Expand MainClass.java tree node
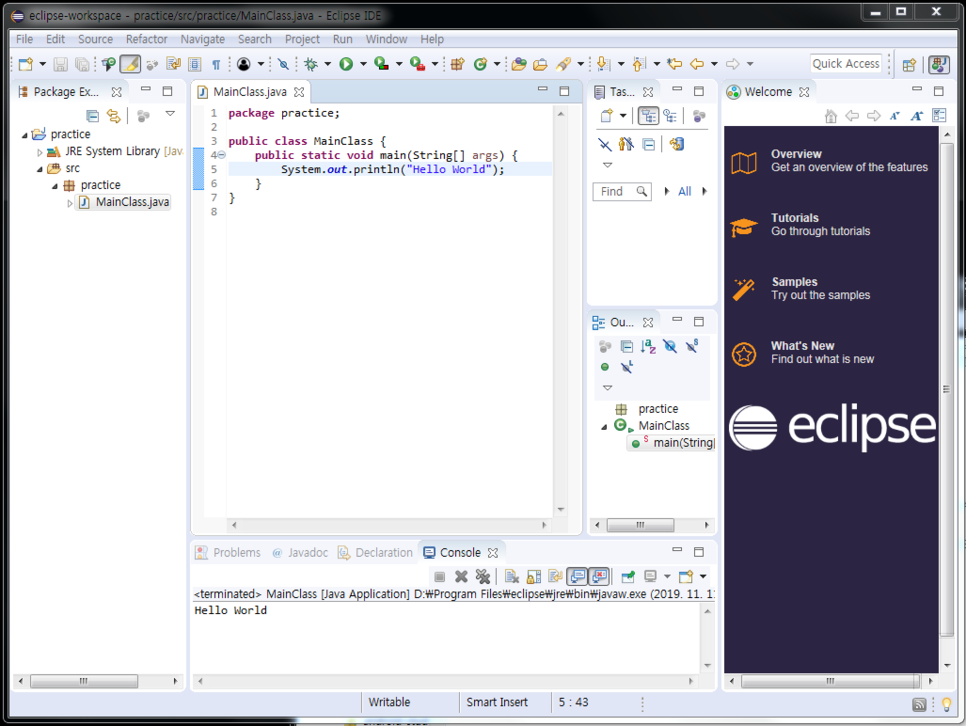This screenshot has height=726, width=966. 70,203
